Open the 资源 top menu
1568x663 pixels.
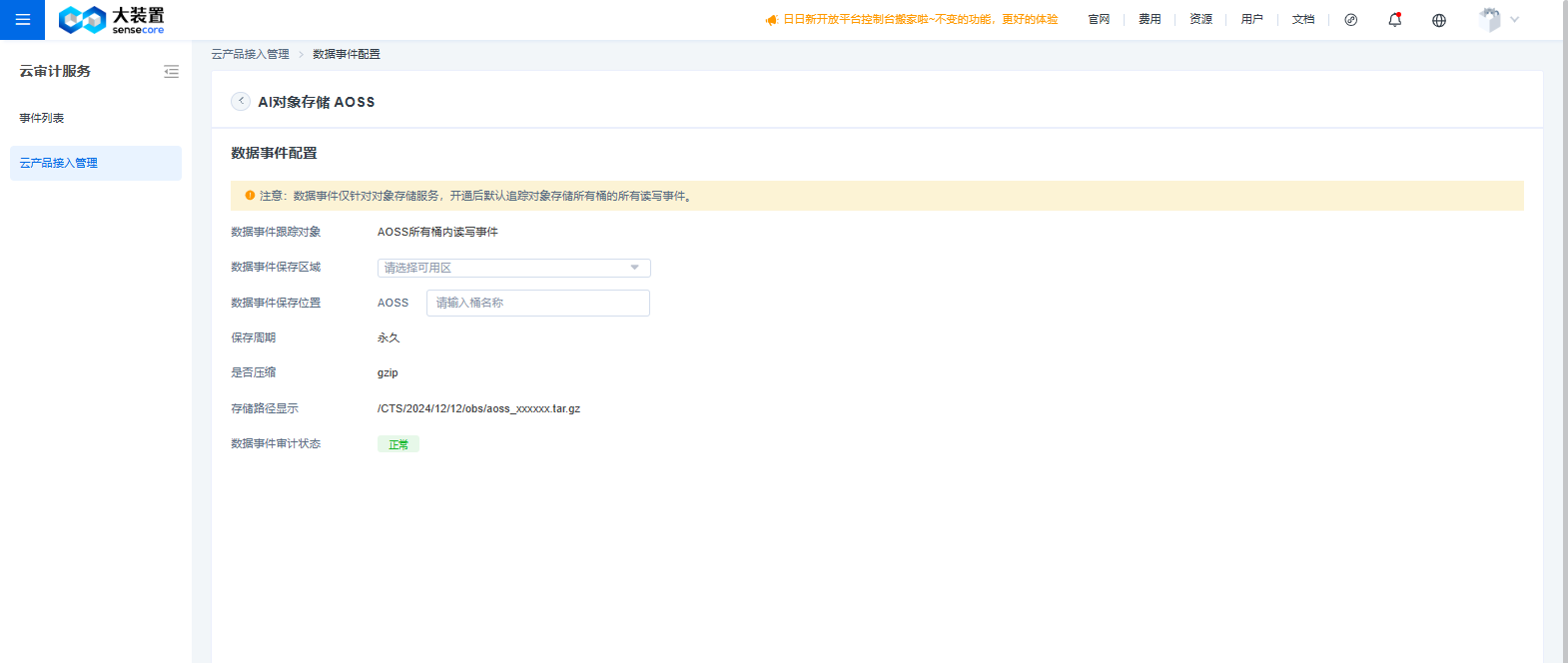(x=1200, y=19)
